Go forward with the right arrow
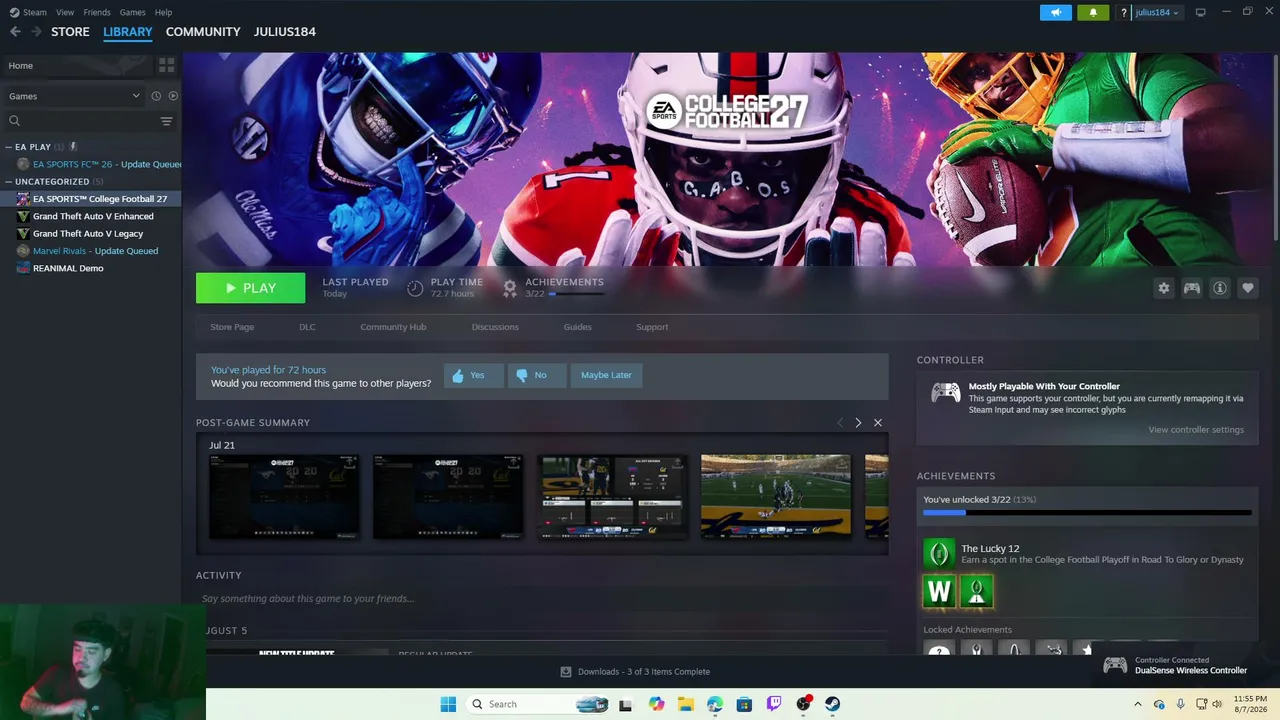The width and height of the screenshot is (1280, 720). click(x=37, y=32)
